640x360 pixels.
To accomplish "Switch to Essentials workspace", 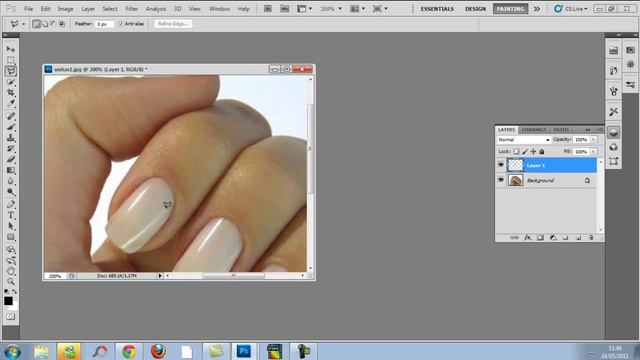I will (437, 9).
